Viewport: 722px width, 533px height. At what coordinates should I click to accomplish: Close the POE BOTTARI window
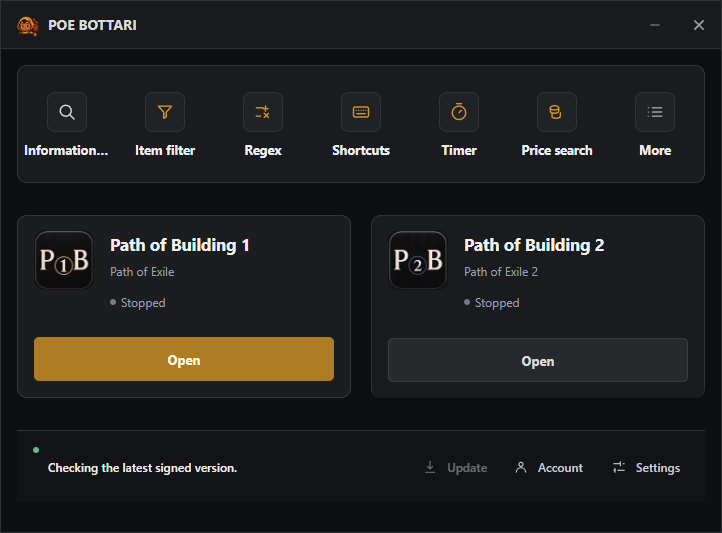[x=699, y=25]
